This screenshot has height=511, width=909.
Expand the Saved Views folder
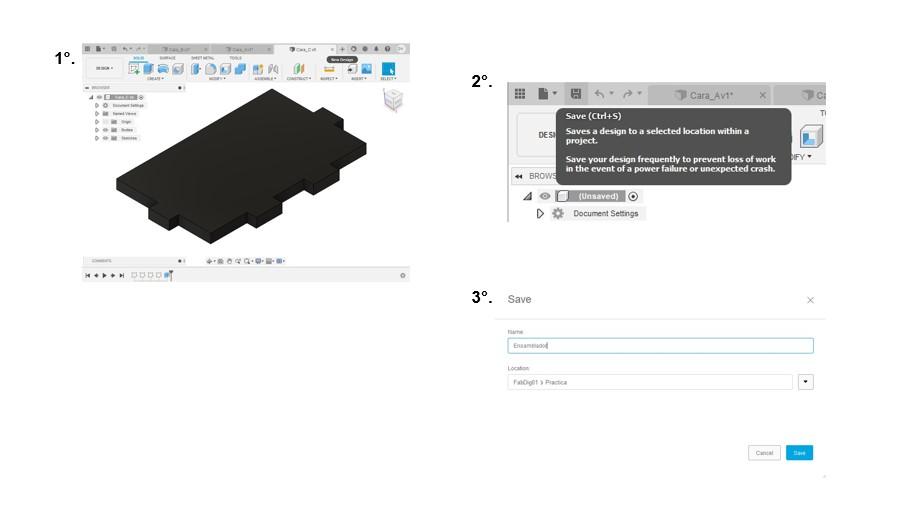pyautogui.click(x=97, y=114)
